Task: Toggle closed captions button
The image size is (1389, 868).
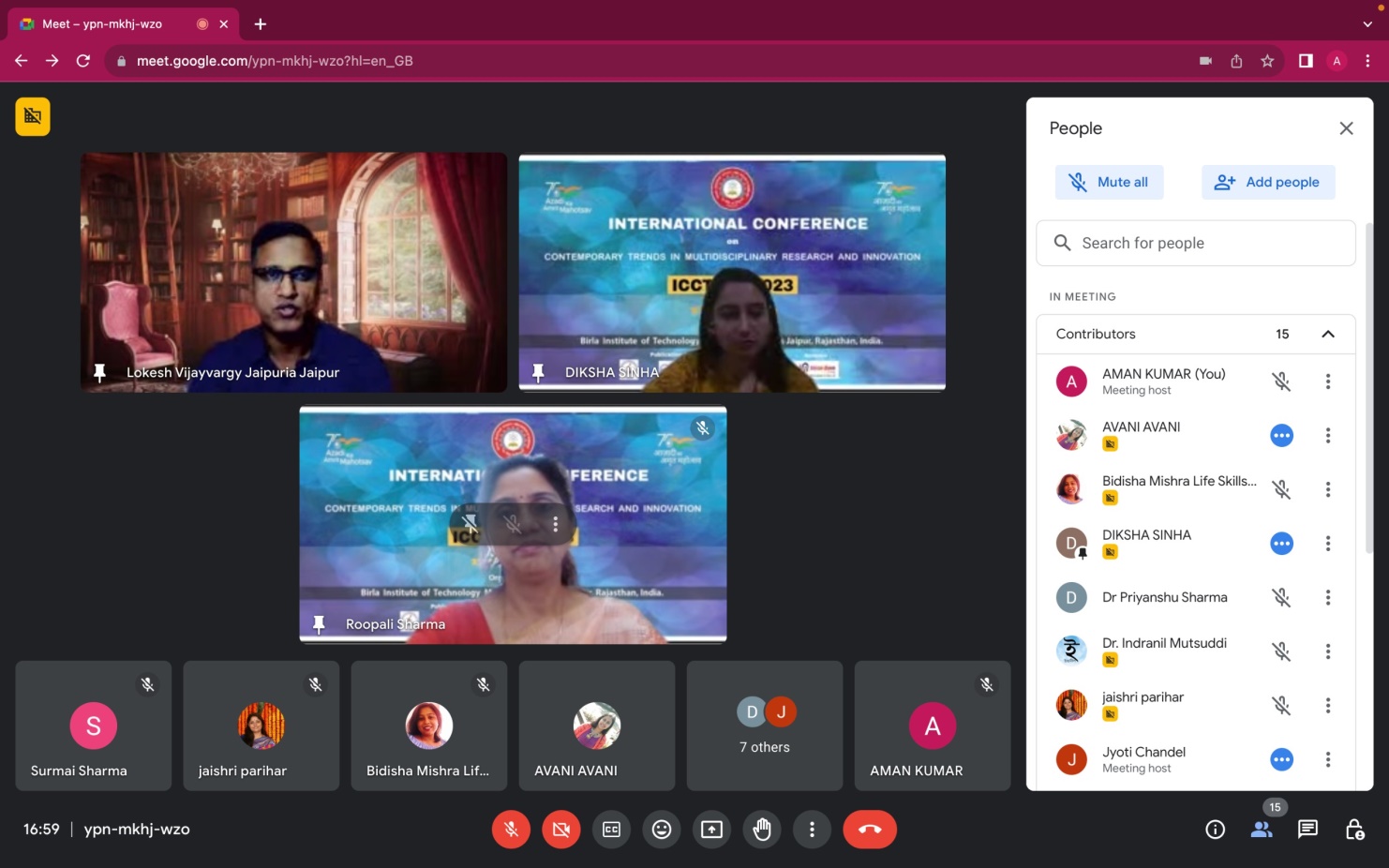Action: click(x=611, y=830)
